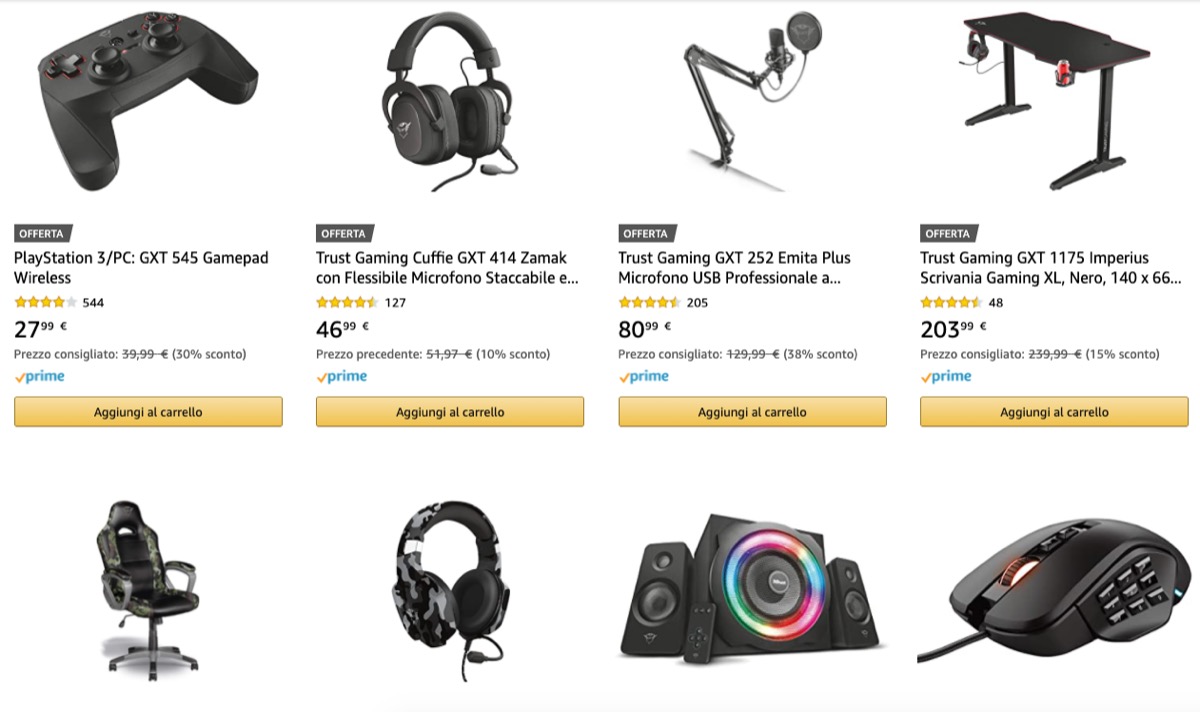The image size is (1200, 712).
Task: View the 544 ratings for the gamepad
Action: (x=93, y=303)
